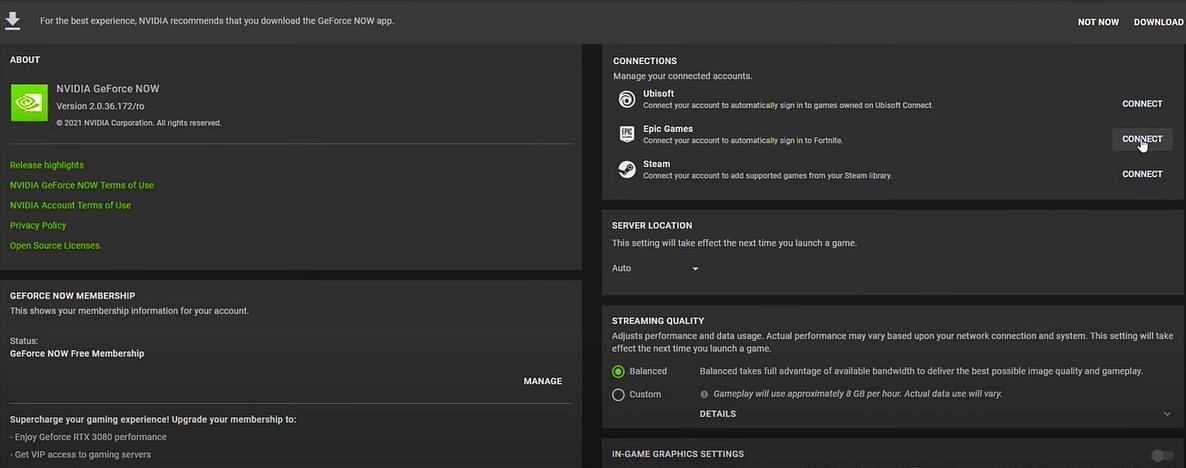Screen dimensions: 1186x468
Task: Connect the Steam account
Action: pos(1141,174)
